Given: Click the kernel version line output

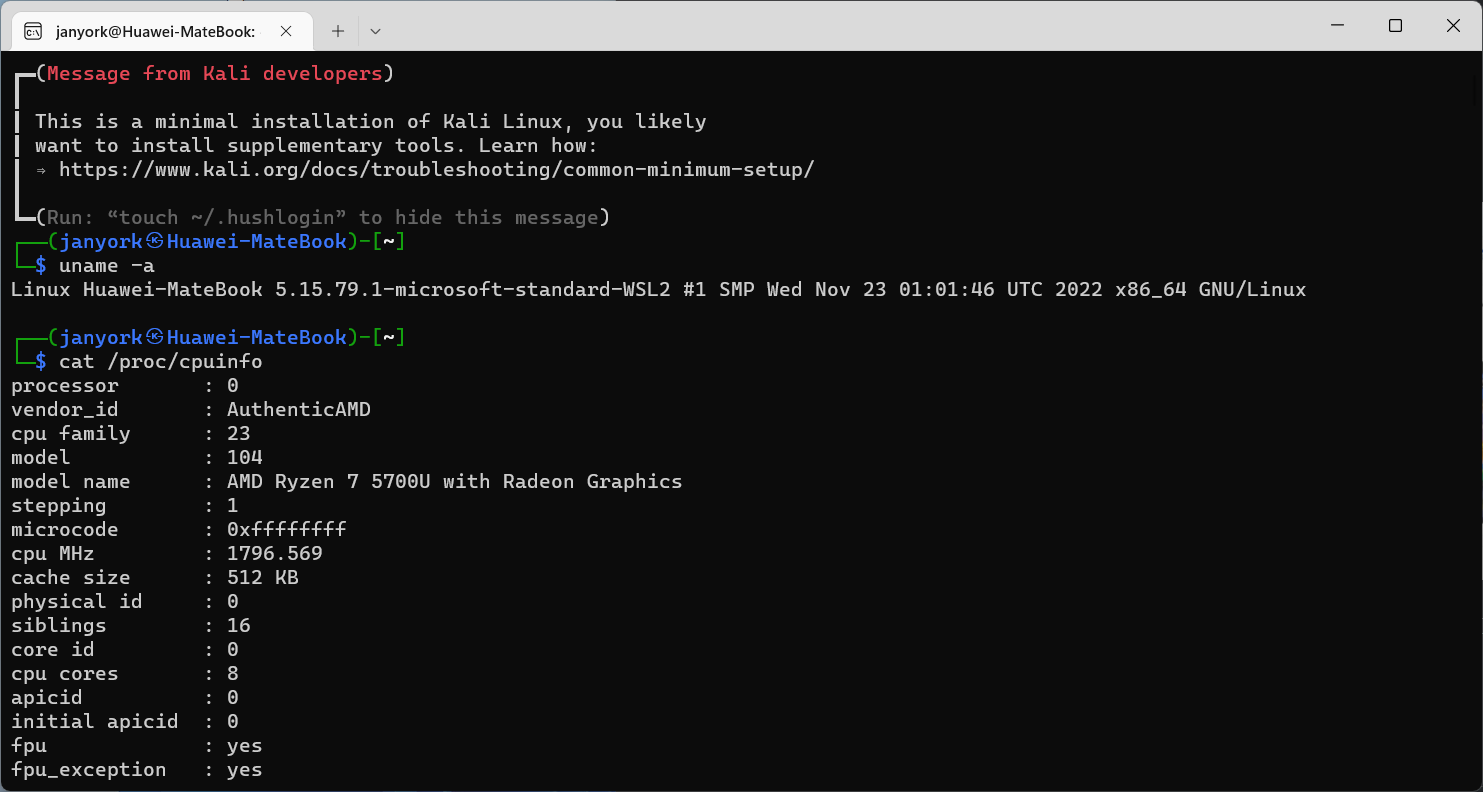Looking at the screenshot, I should point(659,290).
